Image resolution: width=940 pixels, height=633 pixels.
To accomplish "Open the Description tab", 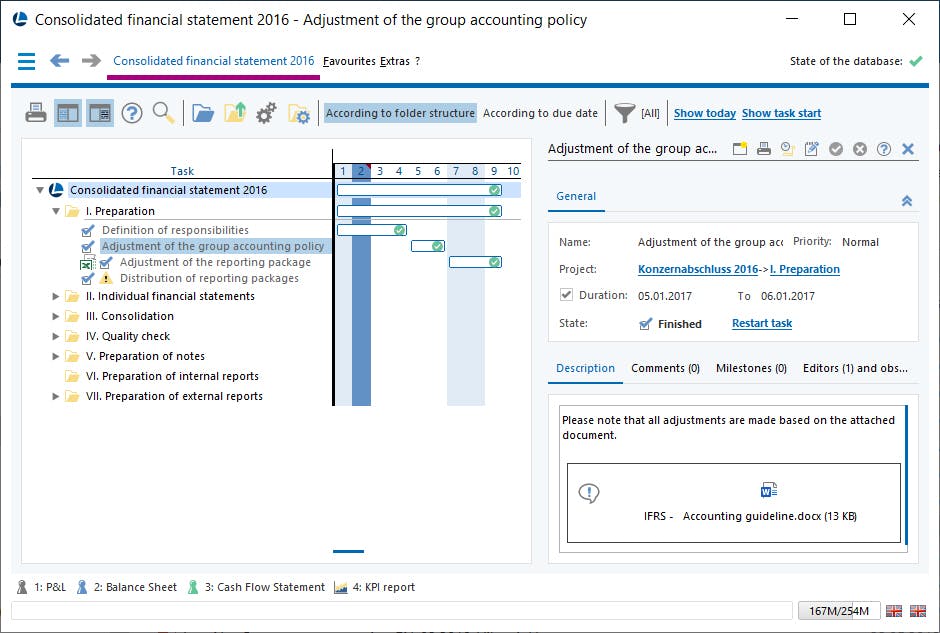I will tap(585, 368).
